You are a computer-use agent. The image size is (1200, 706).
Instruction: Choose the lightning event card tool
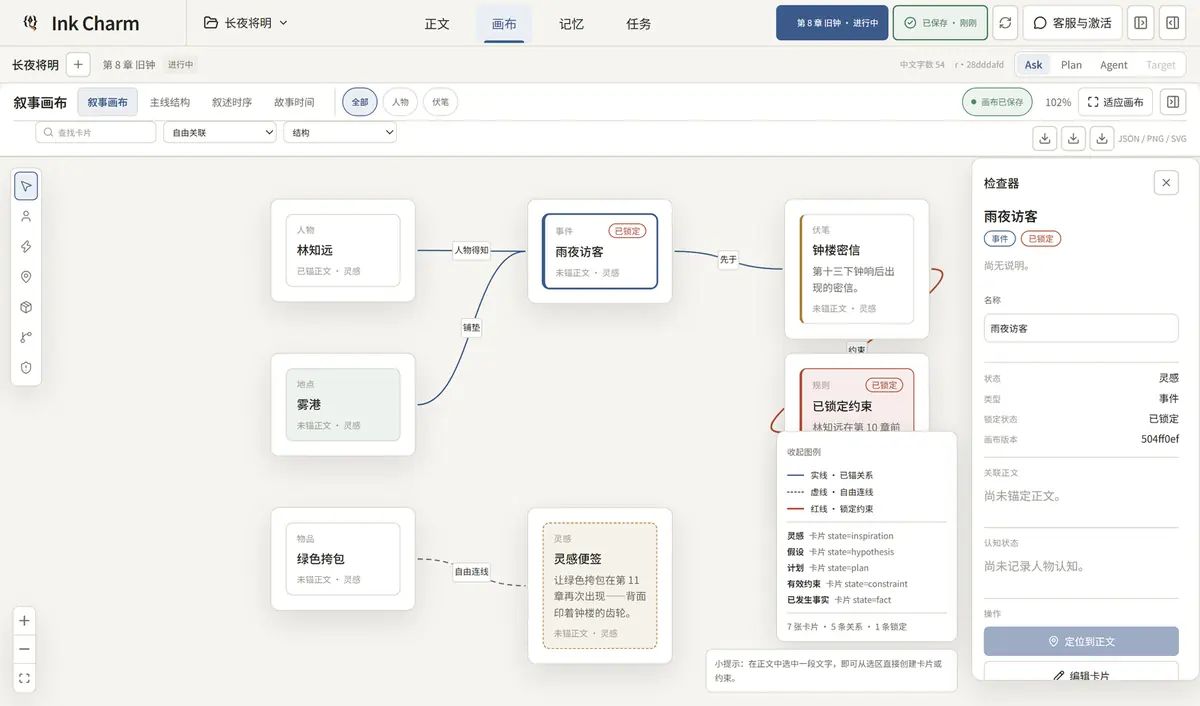click(26, 246)
